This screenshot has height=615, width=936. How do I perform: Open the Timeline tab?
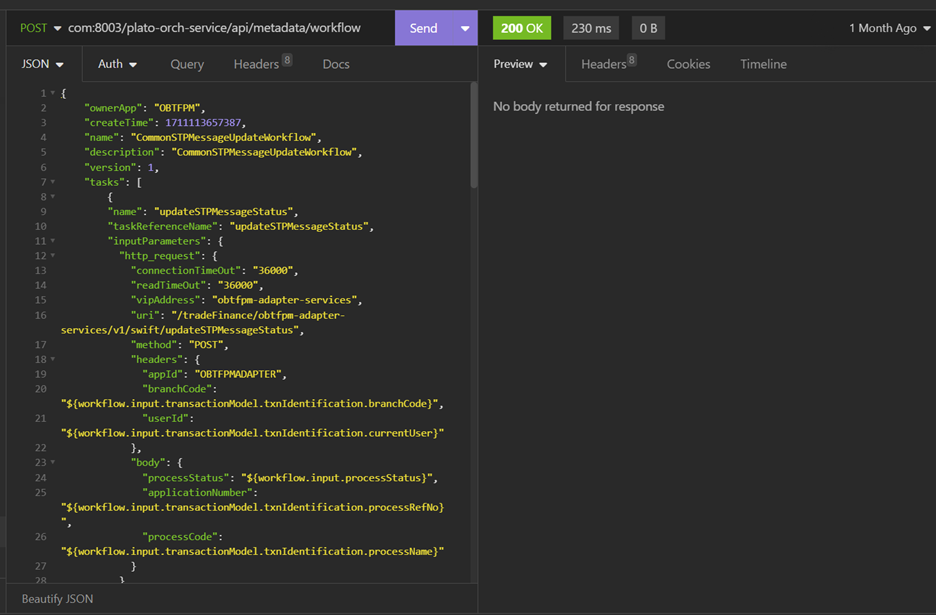coord(763,64)
